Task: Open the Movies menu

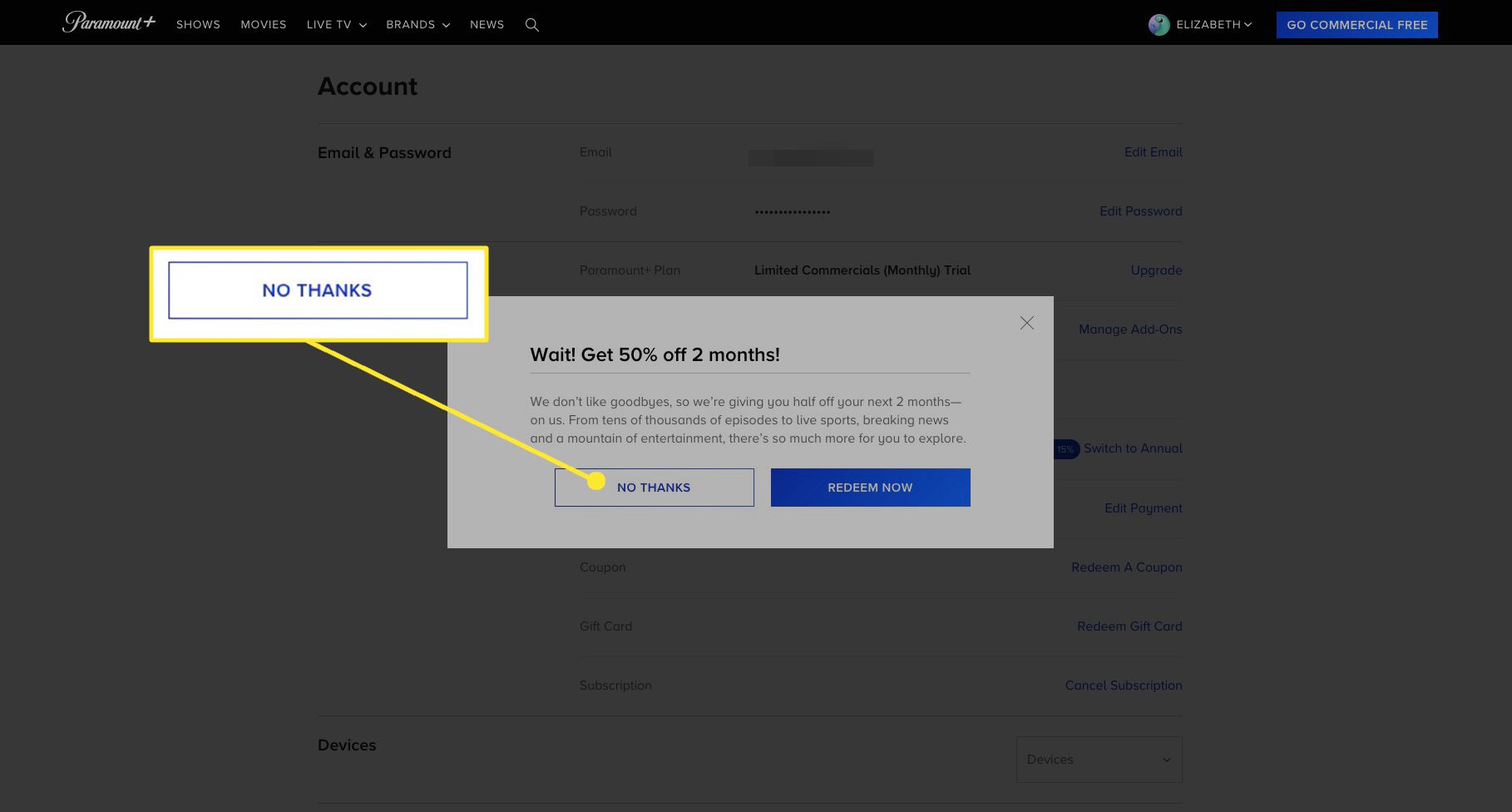Action: pyautogui.click(x=264, y=25)
